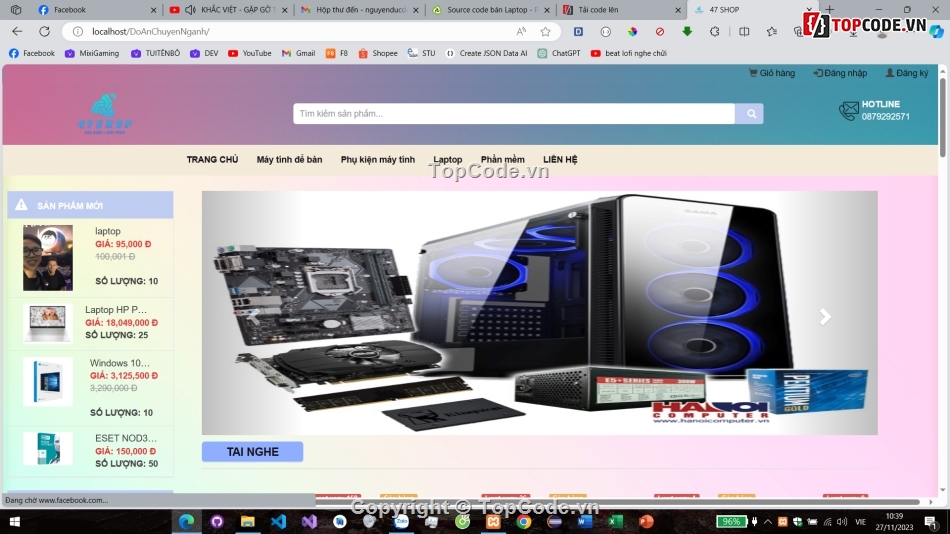Mute the KHẮC VIỆT tab audio icon
The width and height of the screenshot is (950, 534).
pos(190,10)
